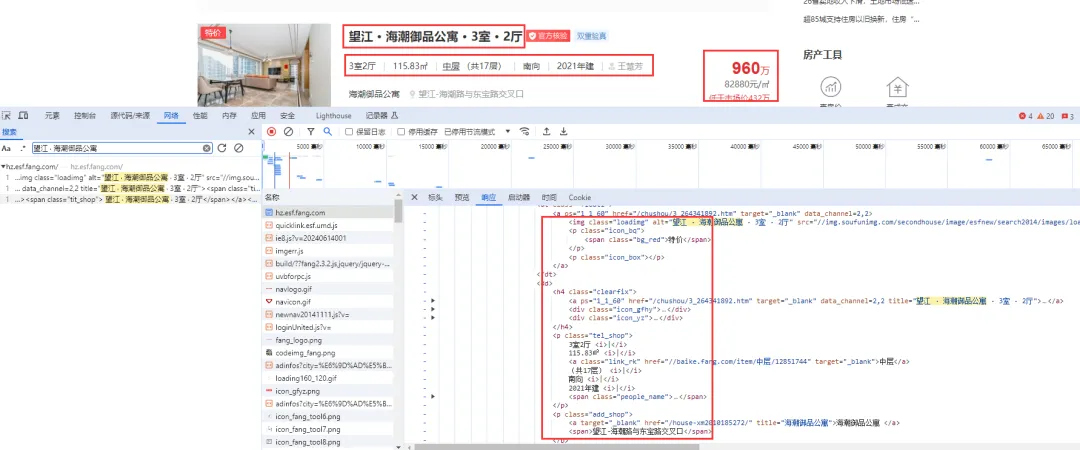Clear the search input text

click(207, 148)
